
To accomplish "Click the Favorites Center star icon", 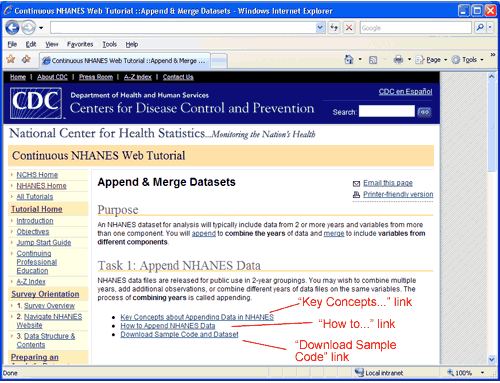I will tap(11, 59).
